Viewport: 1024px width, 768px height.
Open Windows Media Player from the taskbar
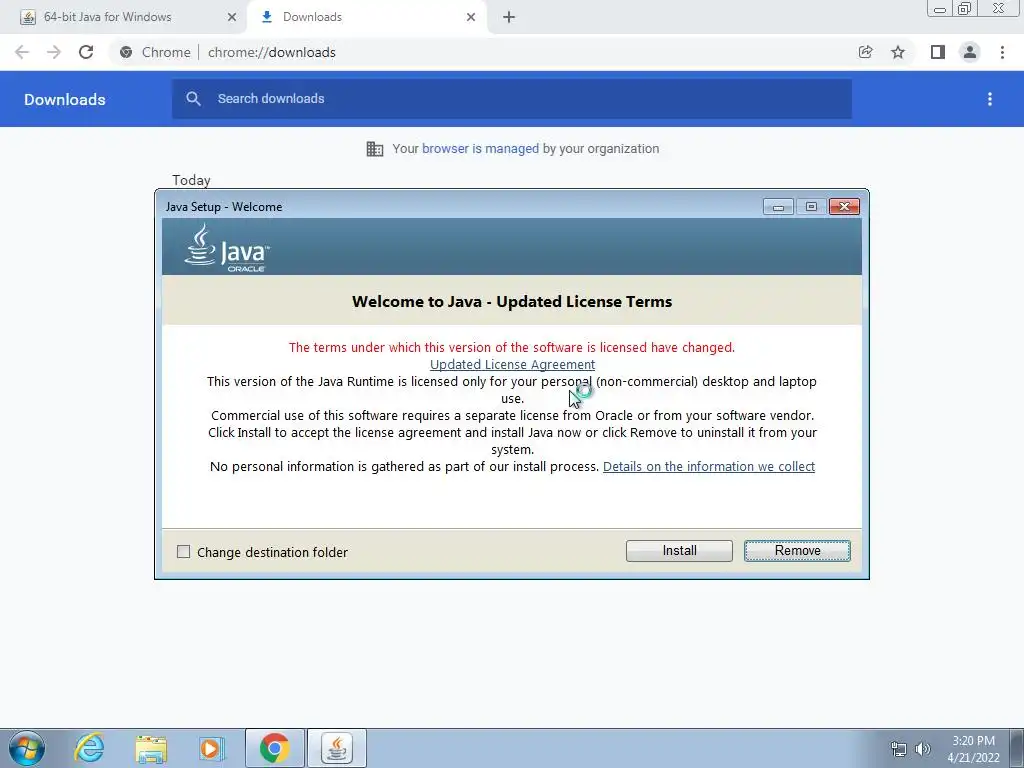(x=212, y=748)
